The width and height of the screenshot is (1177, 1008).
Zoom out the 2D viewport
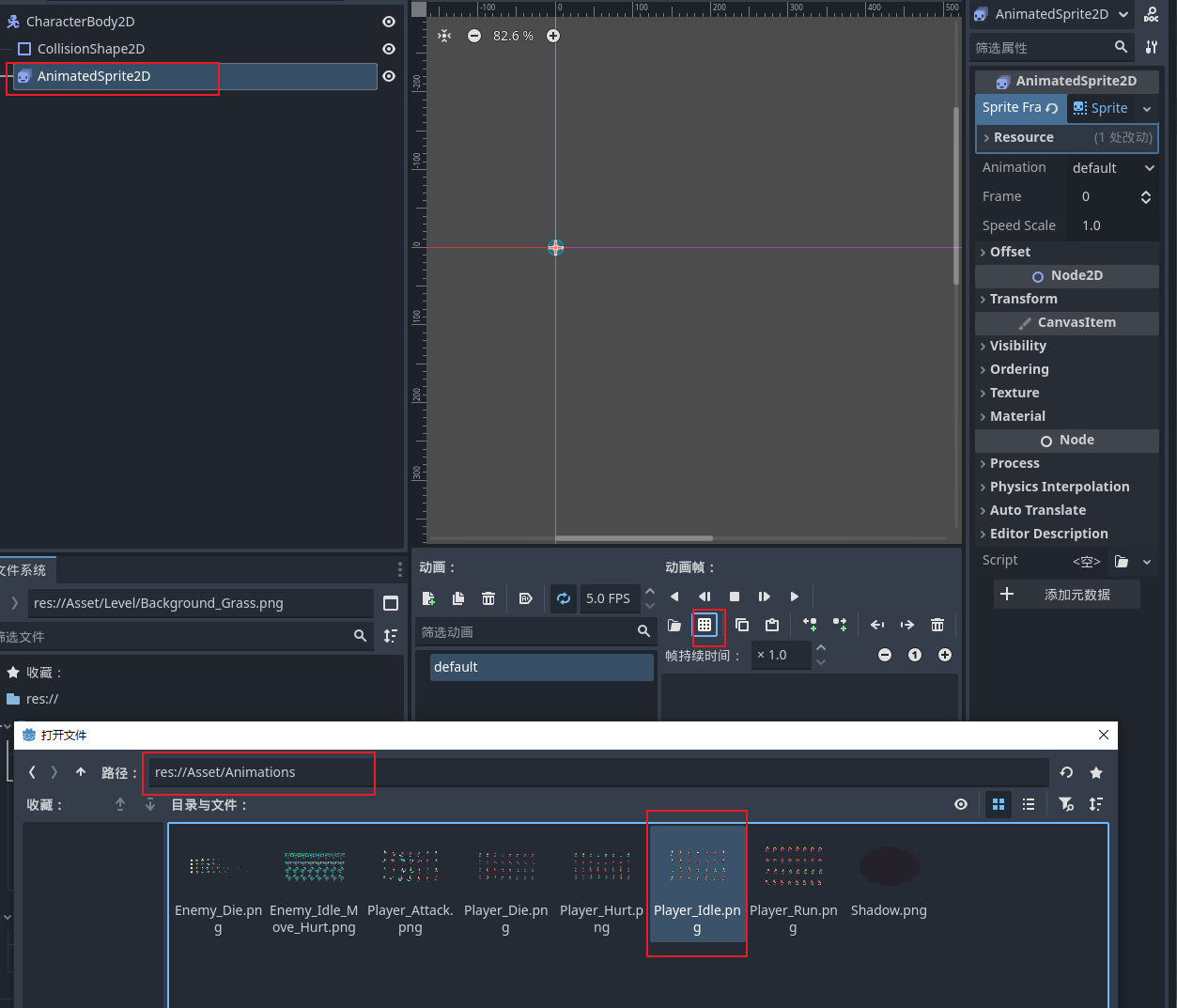click(x=474, y=36)
